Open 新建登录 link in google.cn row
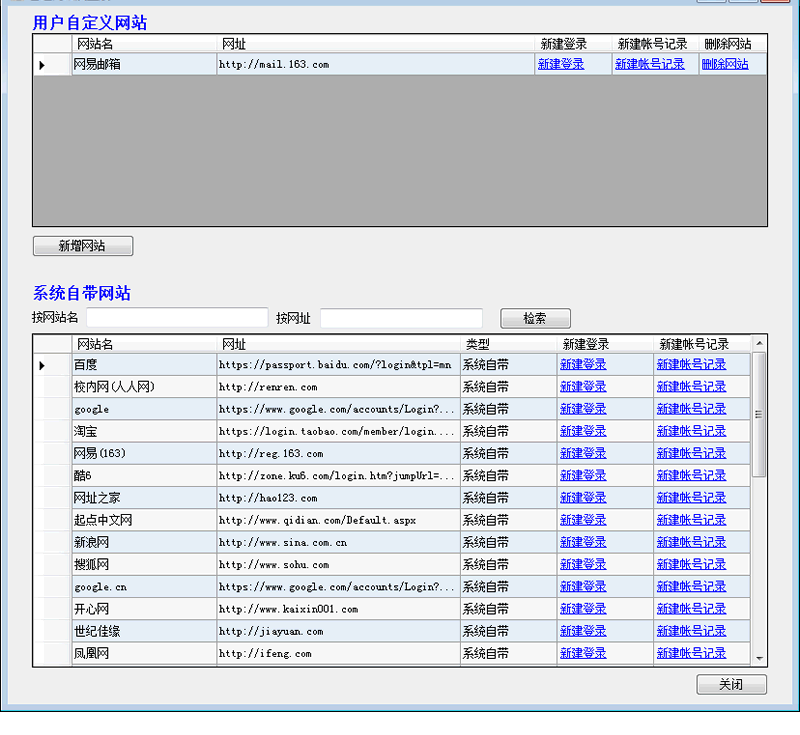 [x=583, y=586]
